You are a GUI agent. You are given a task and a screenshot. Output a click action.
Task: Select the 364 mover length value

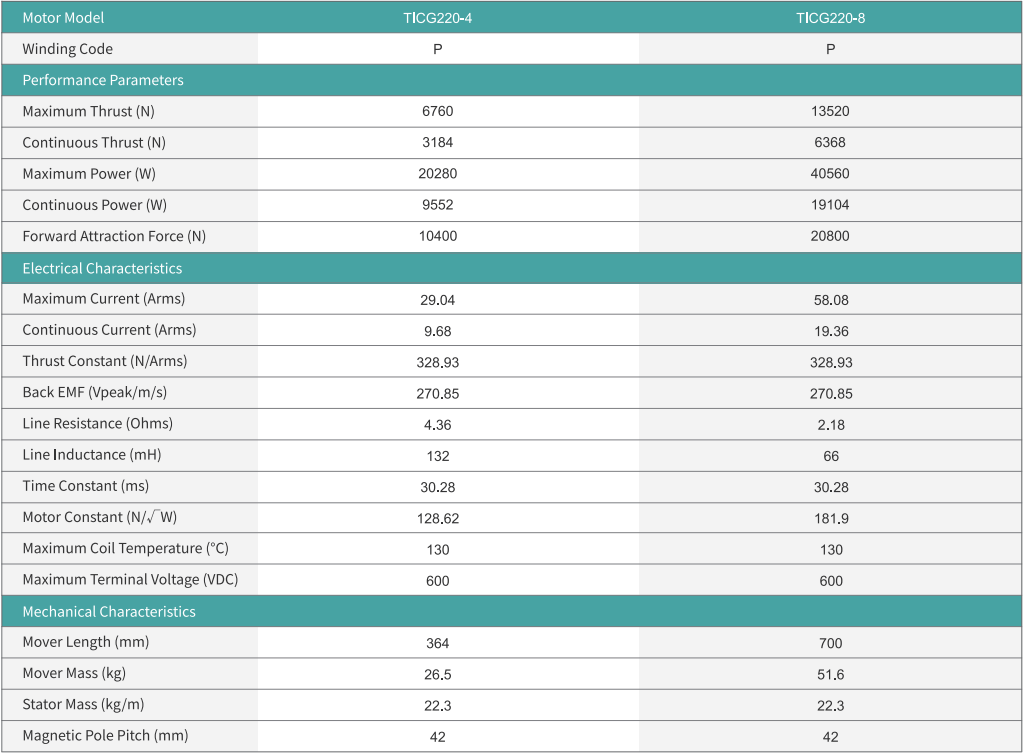point(437,643)
